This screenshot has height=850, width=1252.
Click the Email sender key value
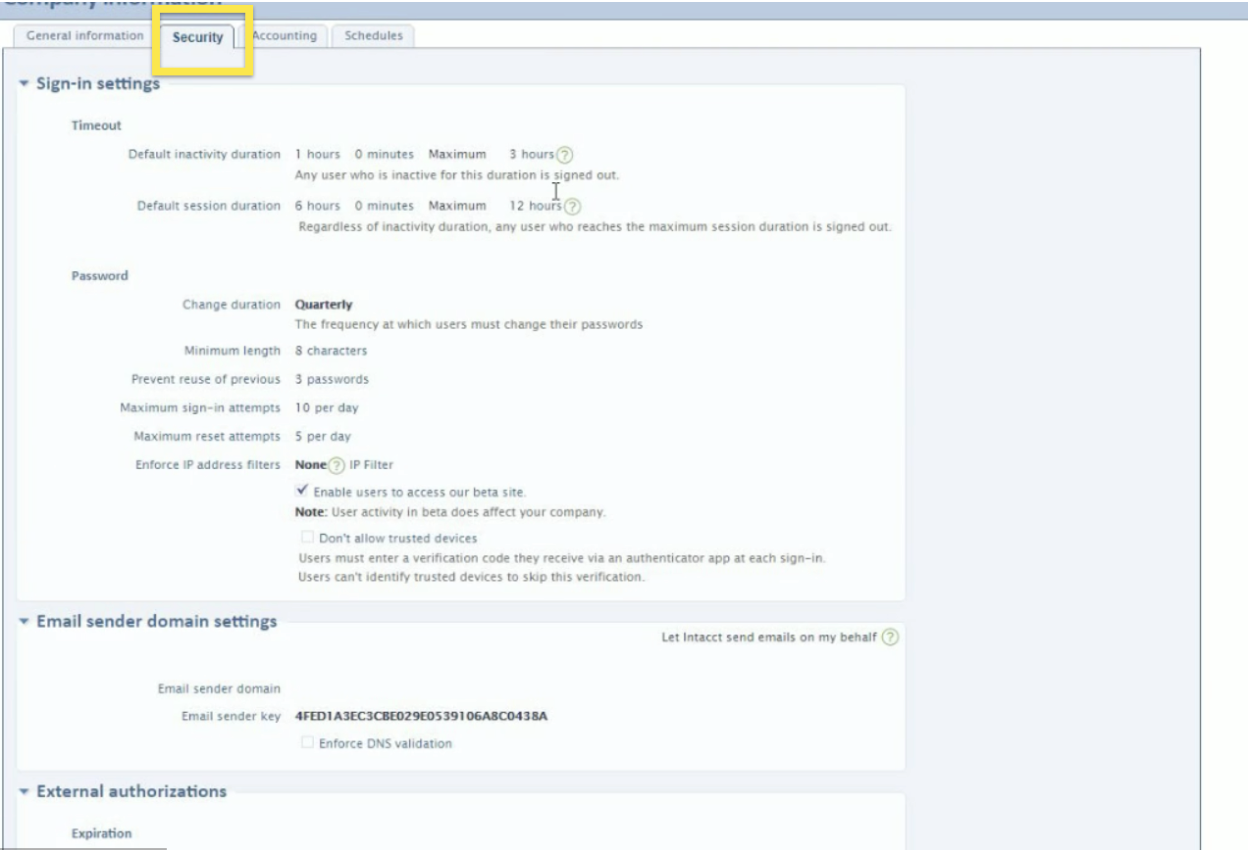[421, 716]
